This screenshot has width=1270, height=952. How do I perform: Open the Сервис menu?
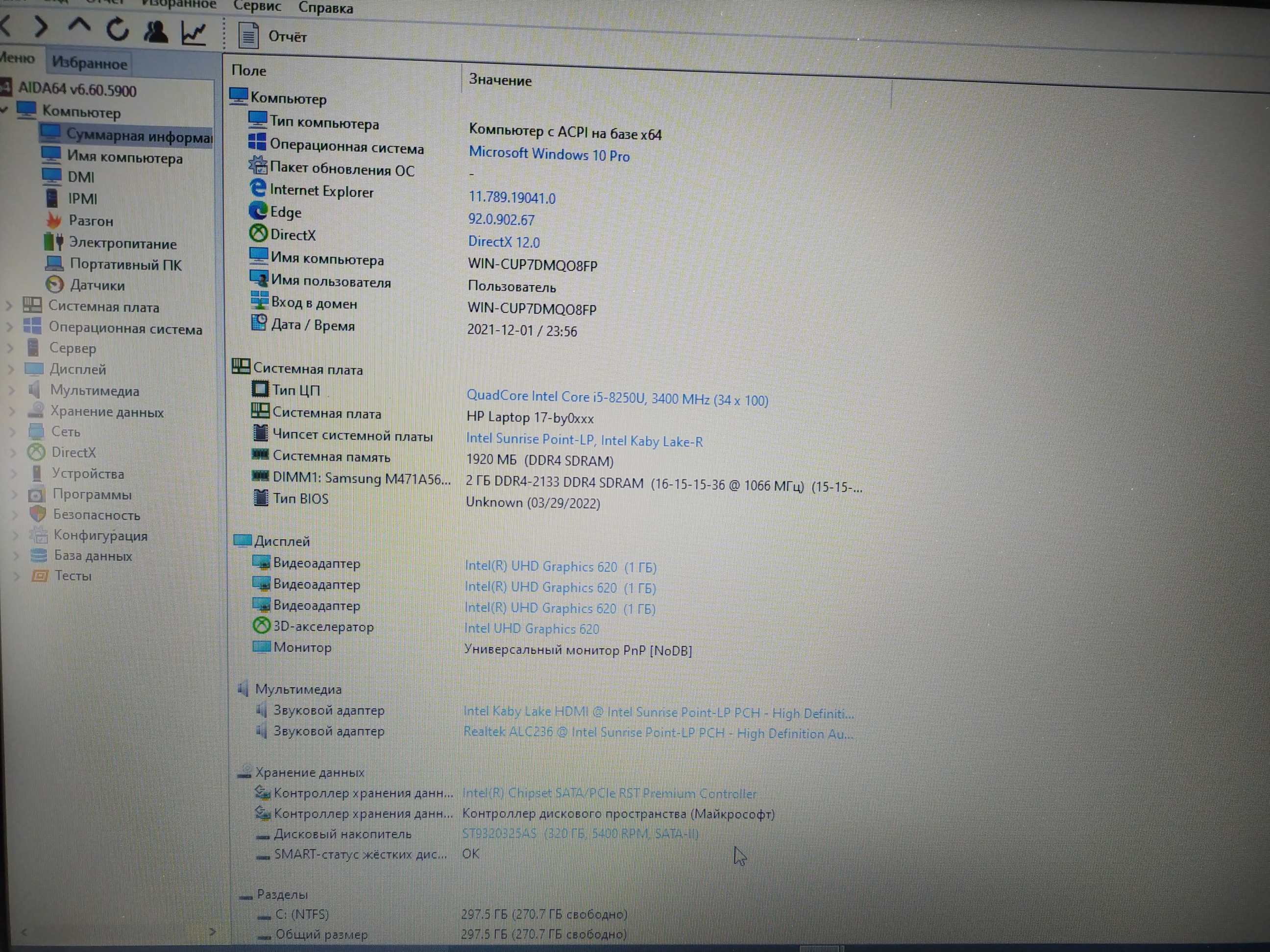tap(257, 6)
